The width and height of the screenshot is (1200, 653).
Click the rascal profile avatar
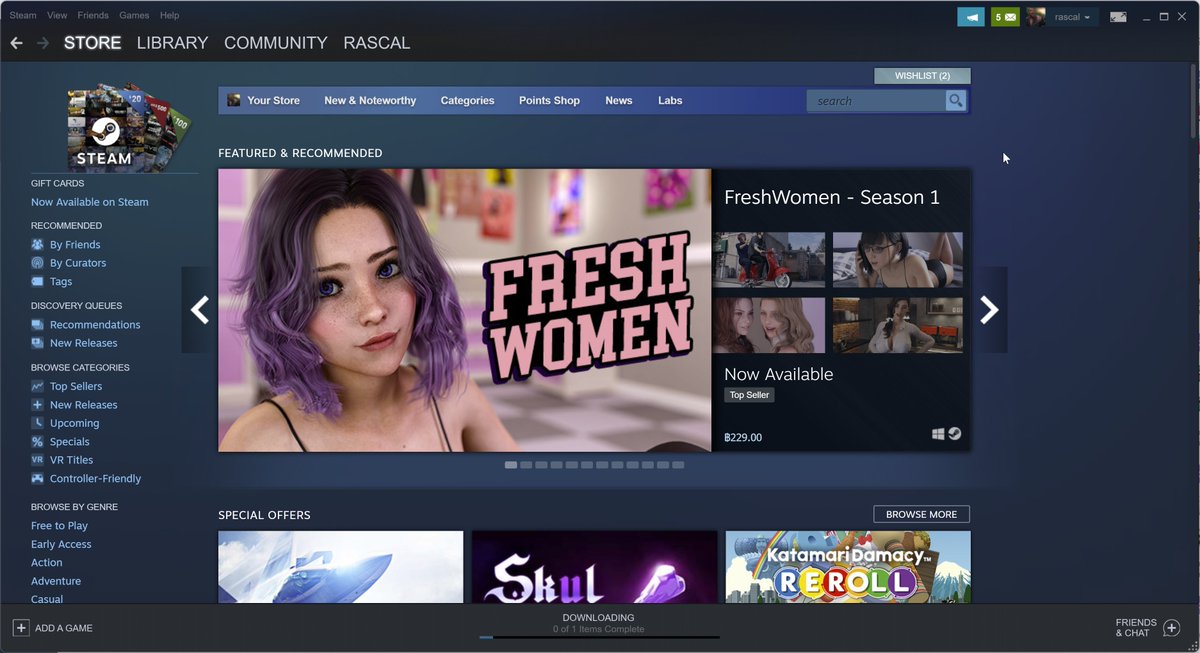[x=1036, y=17]
